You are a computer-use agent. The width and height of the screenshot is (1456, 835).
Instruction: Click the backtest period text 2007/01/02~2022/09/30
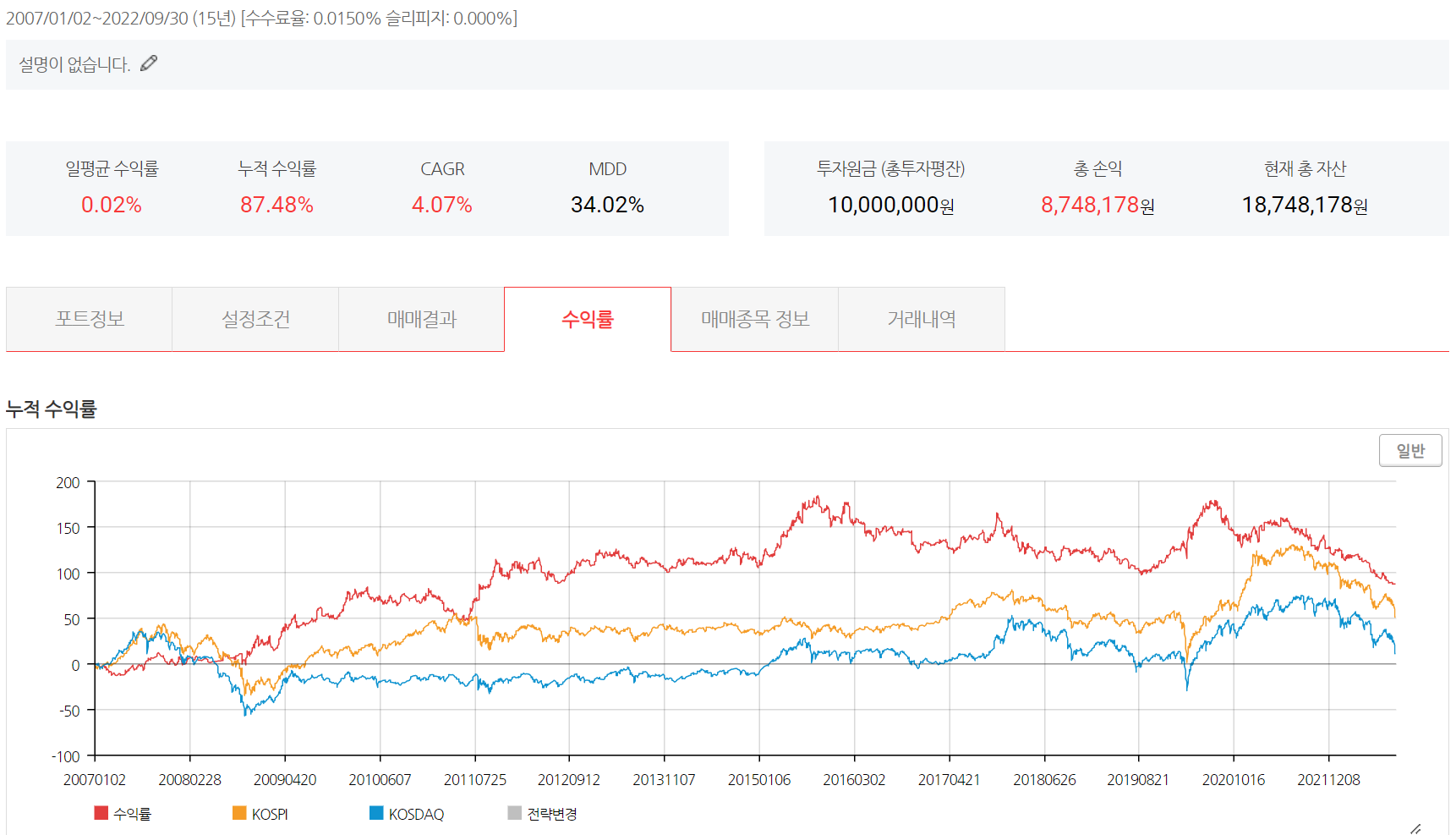[x=97, y=19]
